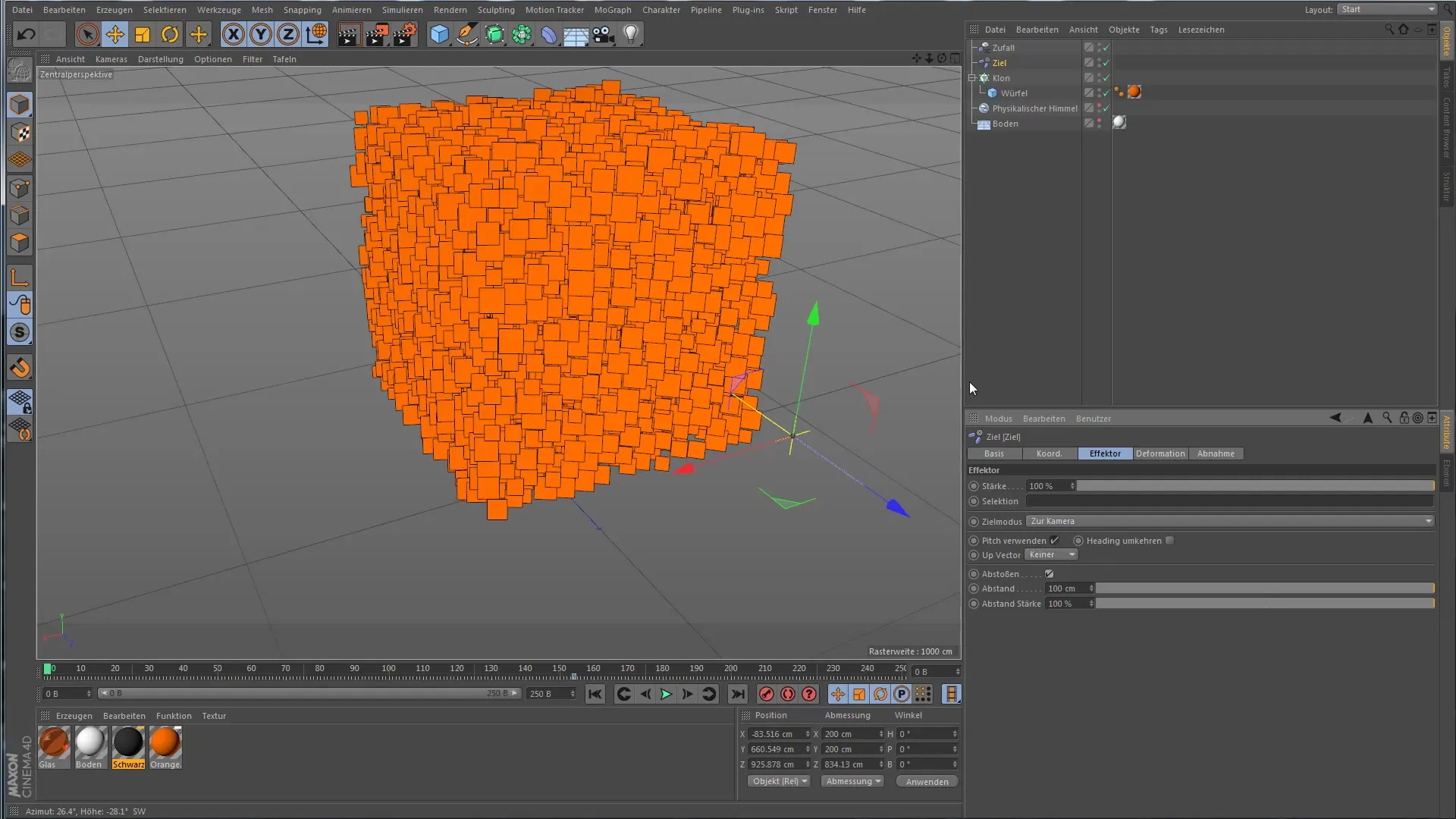Adjust the Abstand Stärke slider

coord(1265,604)
